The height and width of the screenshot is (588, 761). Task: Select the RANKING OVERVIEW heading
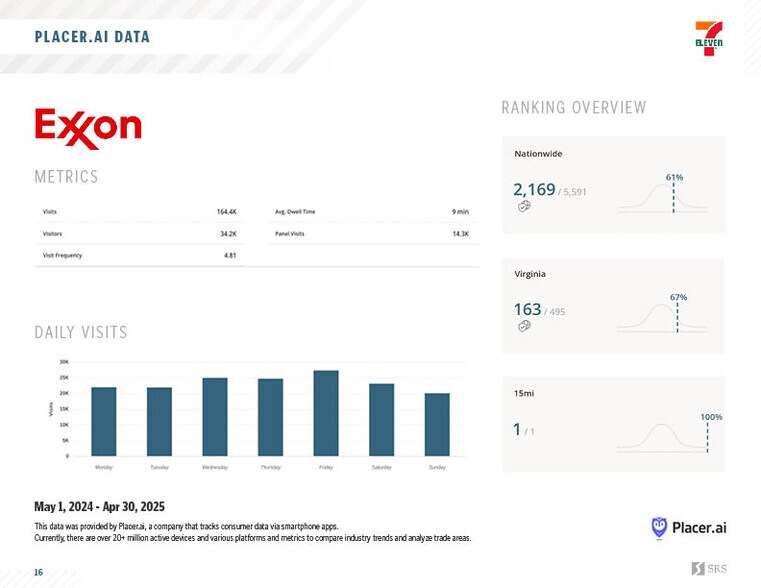574,107
